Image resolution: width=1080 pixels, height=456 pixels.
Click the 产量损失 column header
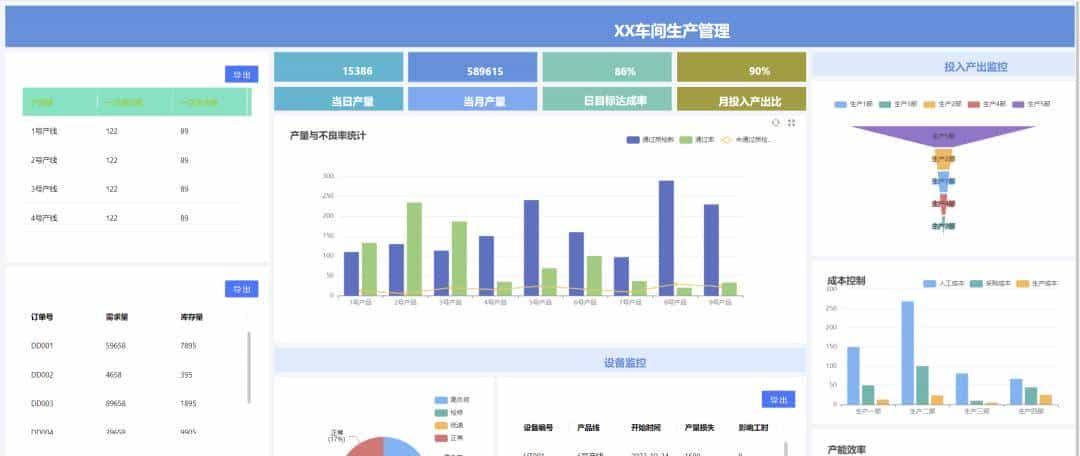[x=700, y=428]
